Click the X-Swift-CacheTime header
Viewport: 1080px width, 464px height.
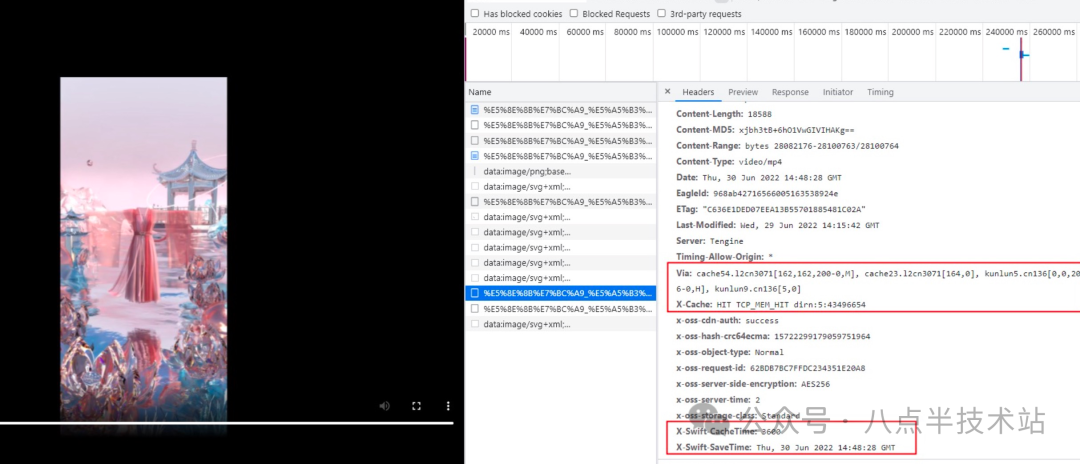coord(729,431)
